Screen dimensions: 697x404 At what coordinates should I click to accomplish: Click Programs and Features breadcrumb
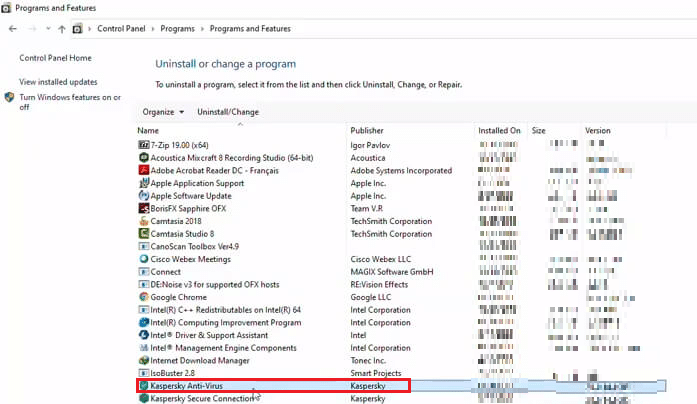pos(250,28)
